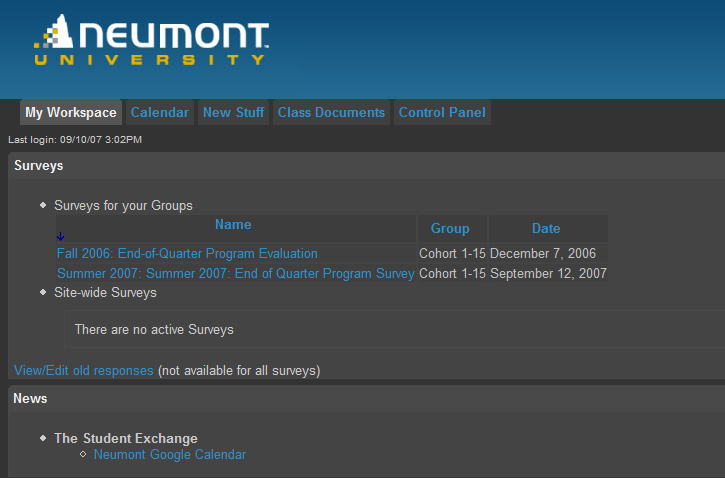Viewport: 725px width, 478px height.
Task: Click the December 7, 2006 date cell
Action: click(x=543, y=254)
